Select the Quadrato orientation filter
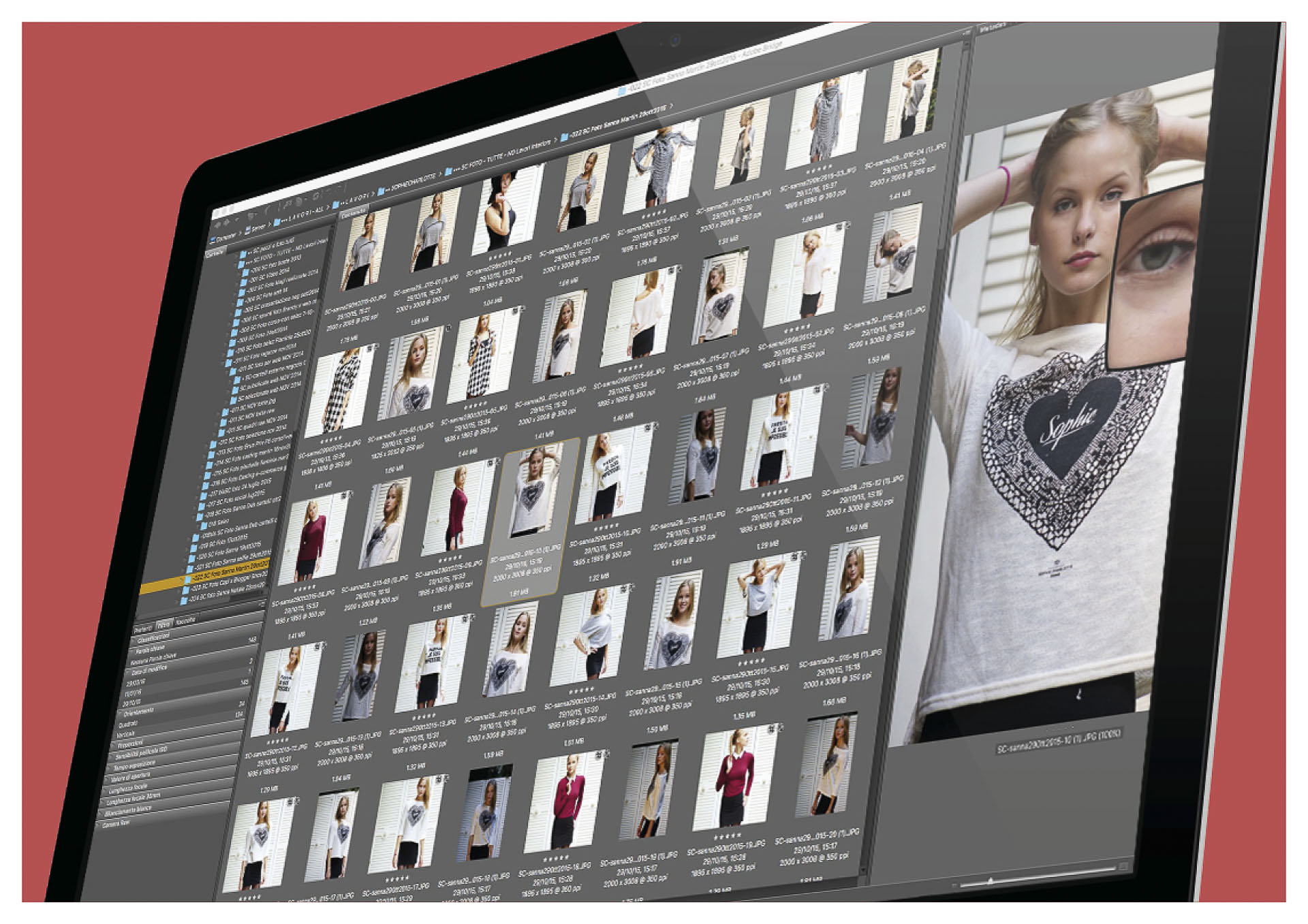Viewport: 1308px width, 924px height. tap(128, 724)
